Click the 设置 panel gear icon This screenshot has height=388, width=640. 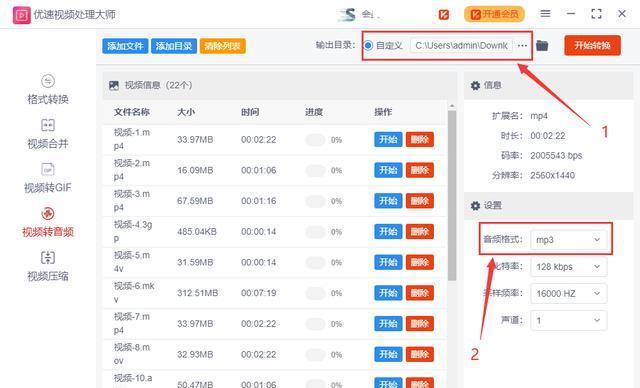coord(475,206)
